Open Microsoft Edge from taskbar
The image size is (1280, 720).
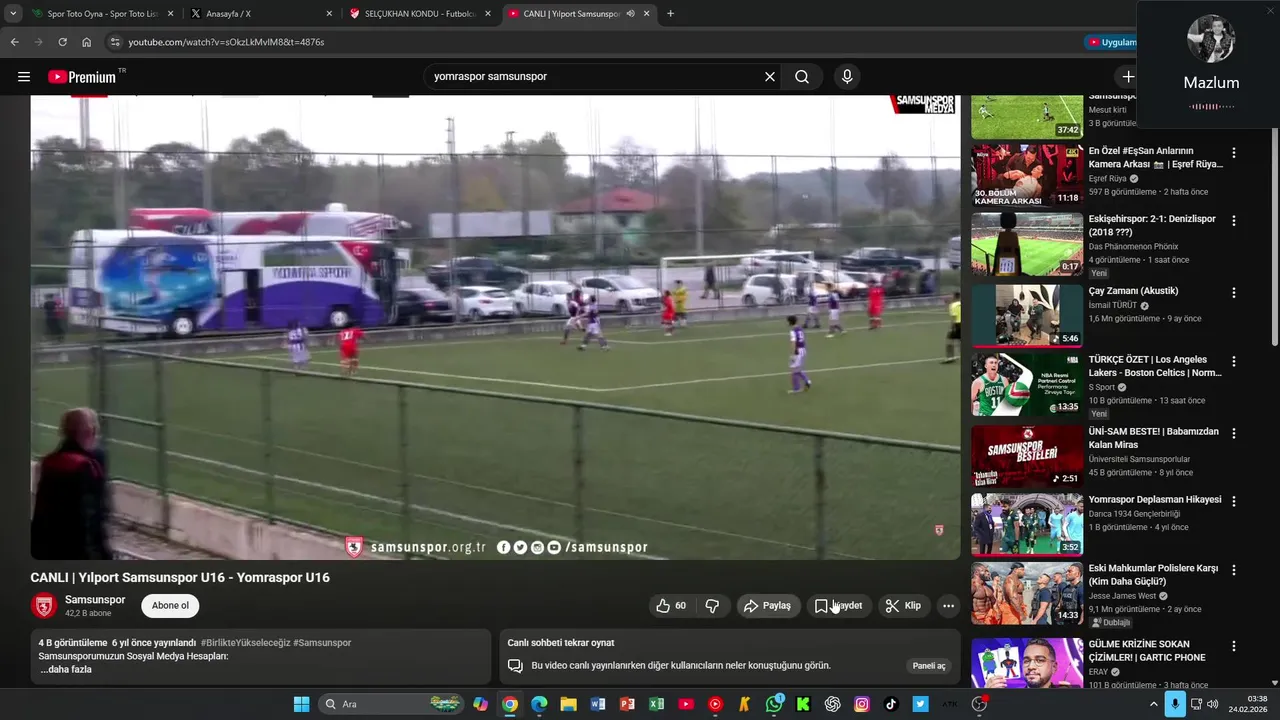(539, 704)
